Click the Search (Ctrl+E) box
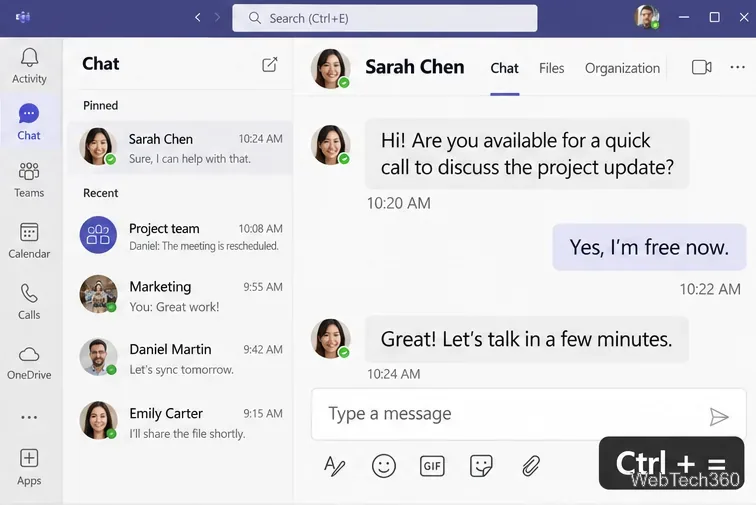Viewport: 756px width, 505px height. pos(385,18)
